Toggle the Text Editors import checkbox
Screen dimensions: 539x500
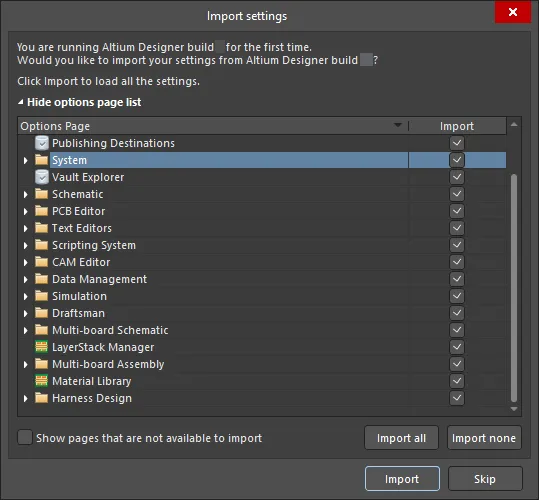pos(457,228)
